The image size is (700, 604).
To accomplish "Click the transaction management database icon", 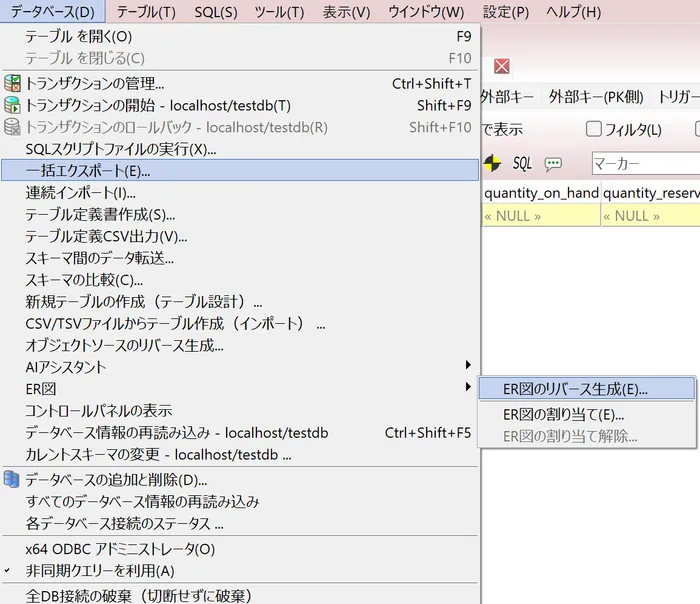I will click(13, 84).
